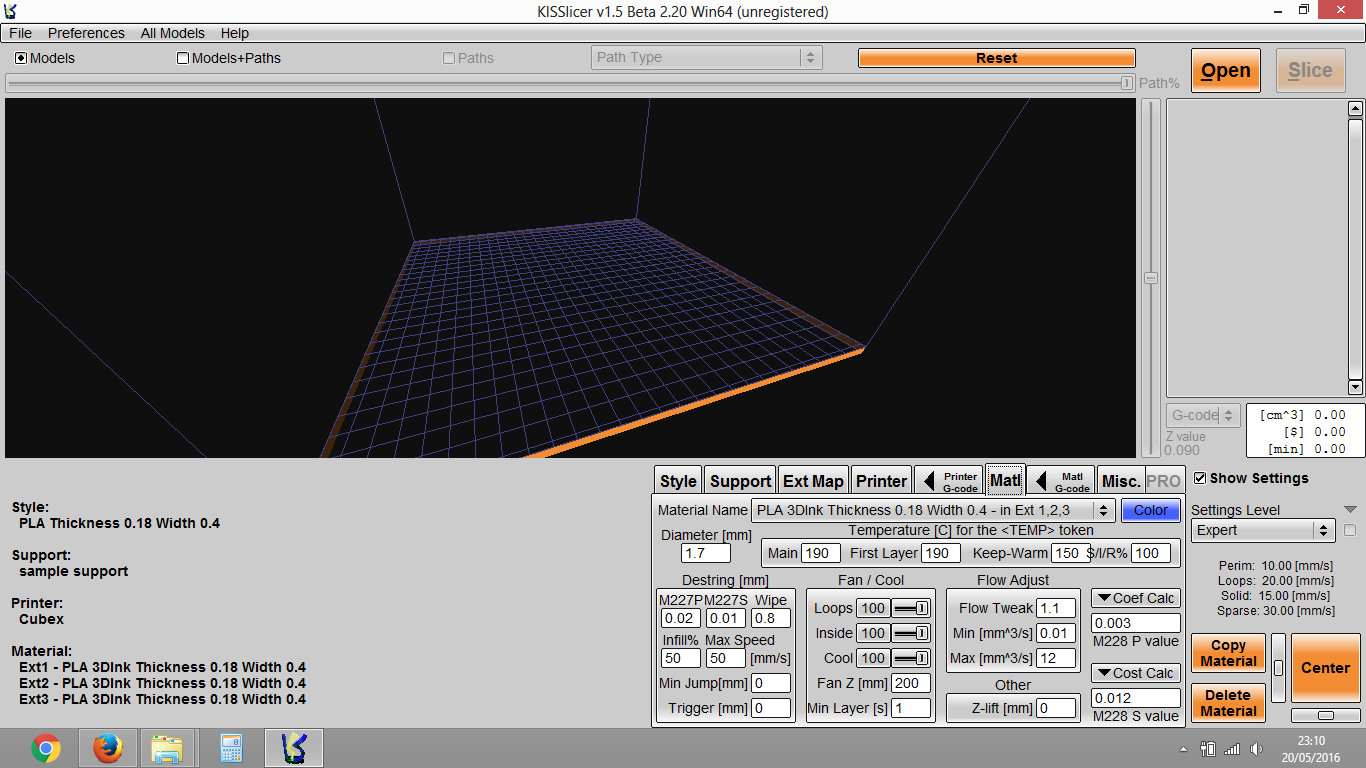This screenshot has width=1366, height=768.
Task: Click the Copy Material button
Action: (x=1228, y=653)
